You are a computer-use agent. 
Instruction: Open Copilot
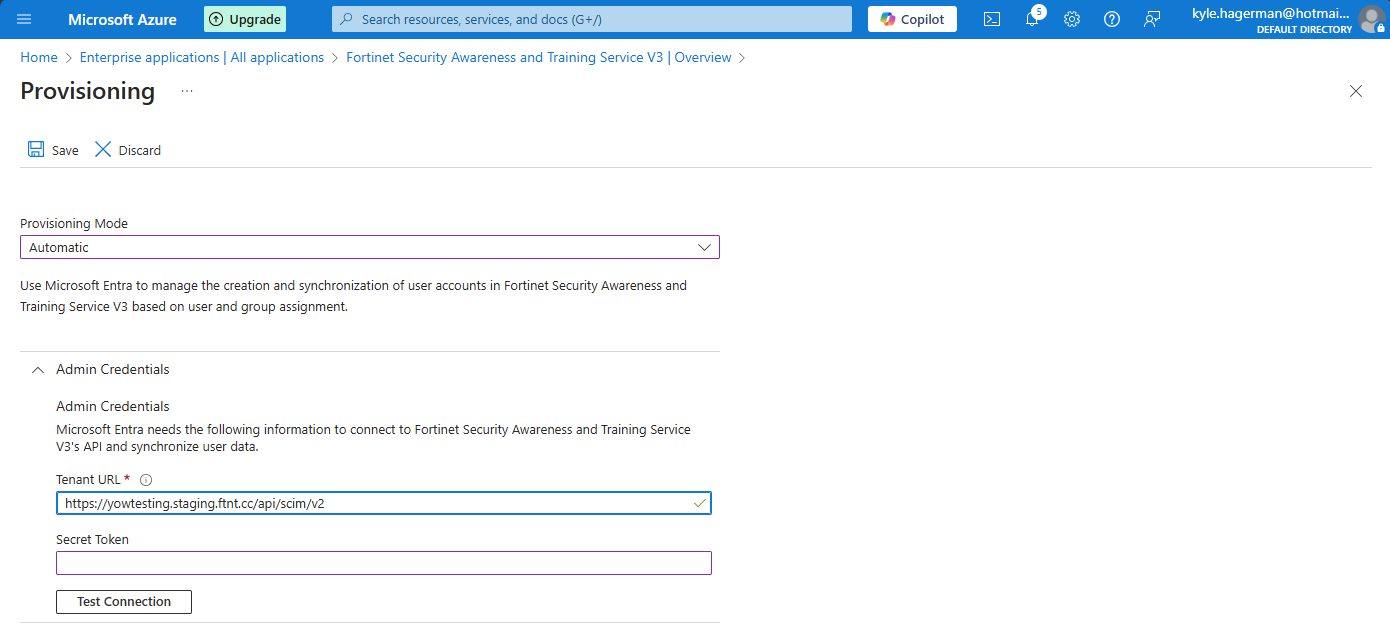912,19
